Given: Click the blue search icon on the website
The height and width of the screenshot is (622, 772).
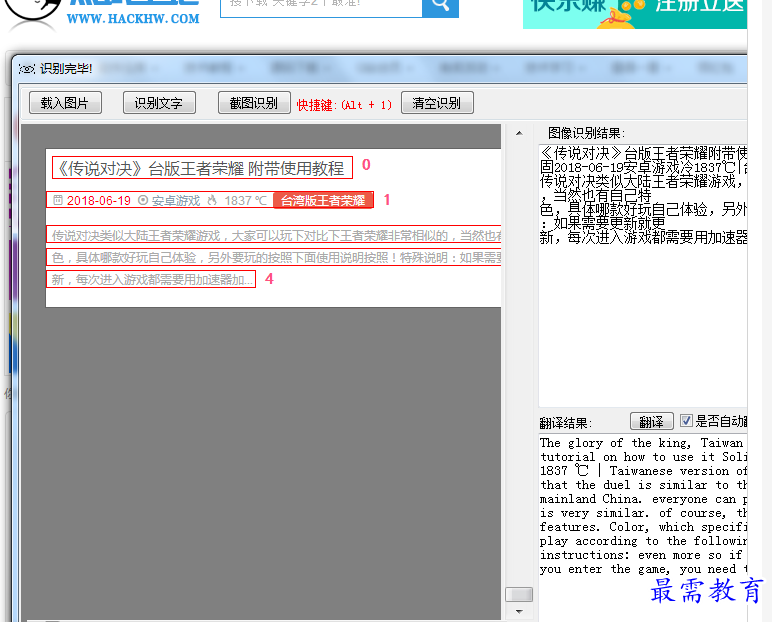Looking at the screenshot, I should point(440,6).
